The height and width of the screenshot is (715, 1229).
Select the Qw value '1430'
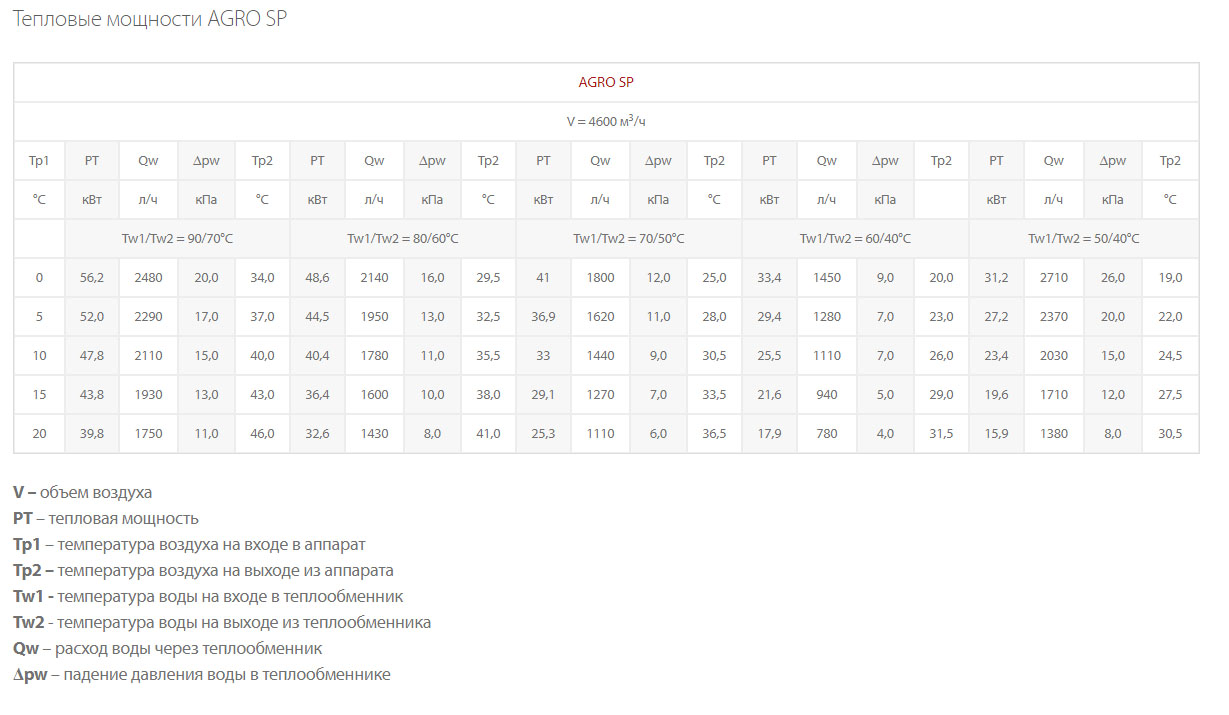coord(374,433)
